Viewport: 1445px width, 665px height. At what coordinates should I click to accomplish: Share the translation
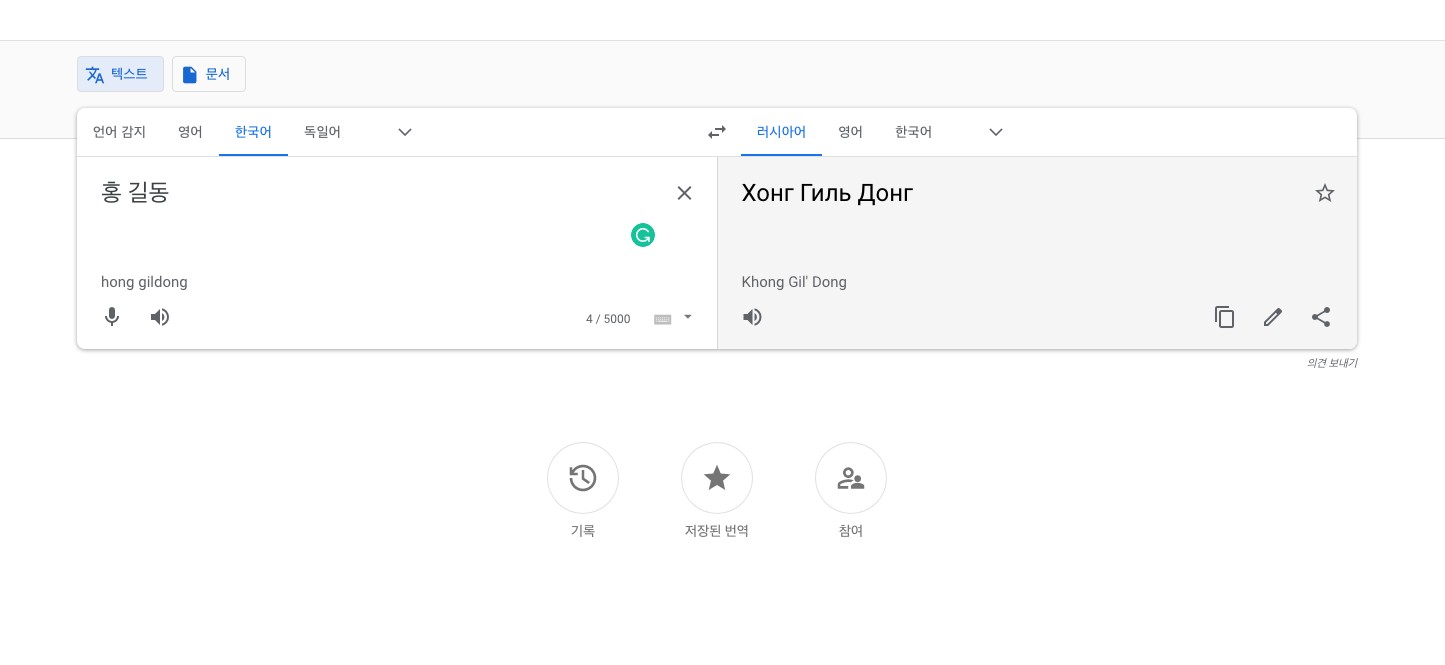pos(1321,317)
